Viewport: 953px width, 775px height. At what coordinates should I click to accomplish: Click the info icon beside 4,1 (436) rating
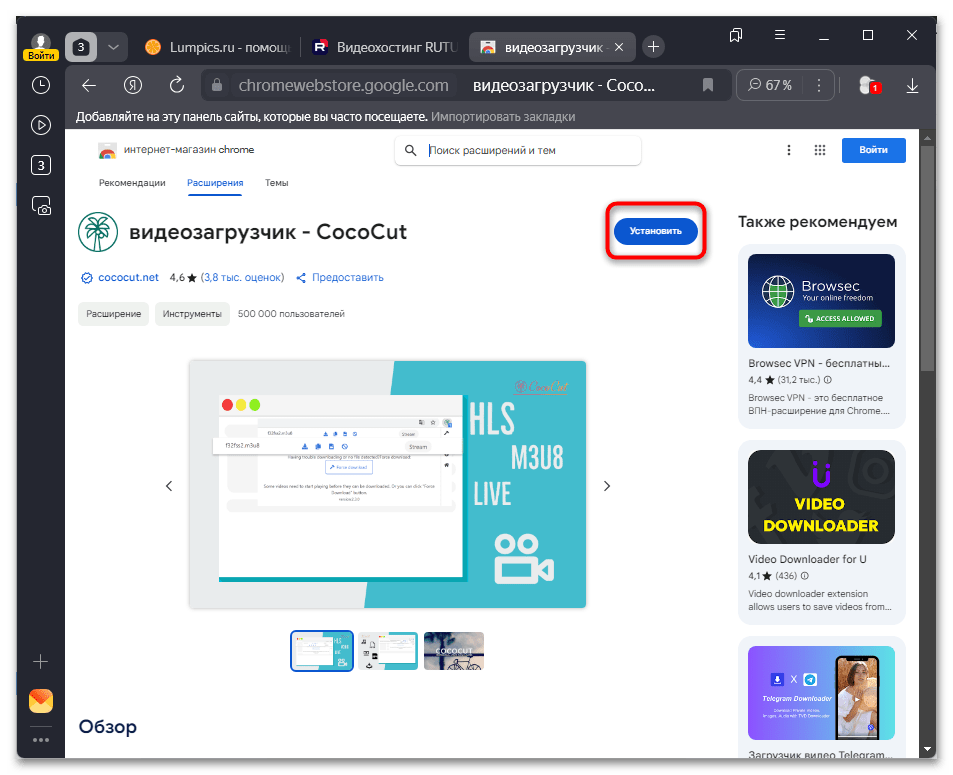tap(805, 576)
